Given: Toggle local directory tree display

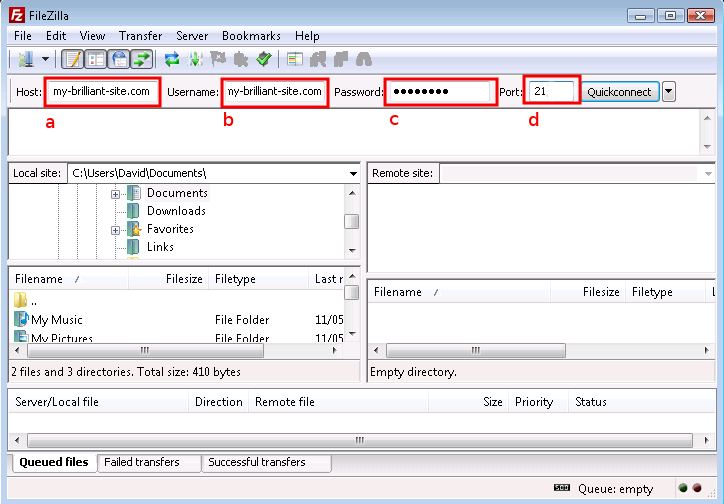Looking at the screenshot, I should pyautogui.click(x=96, y=59).
